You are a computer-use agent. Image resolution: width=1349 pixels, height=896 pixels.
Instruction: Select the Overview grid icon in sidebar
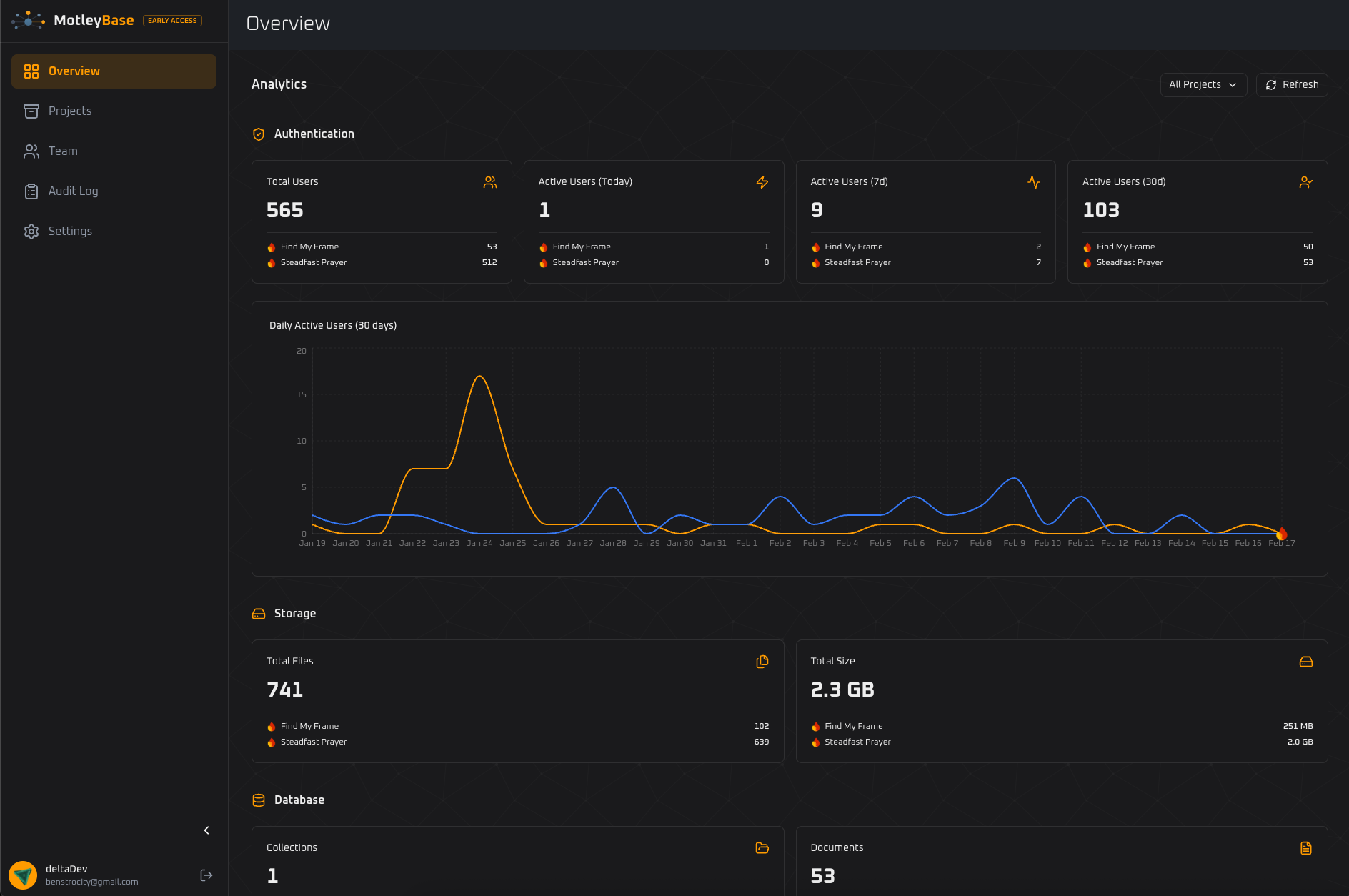(31, 71)
